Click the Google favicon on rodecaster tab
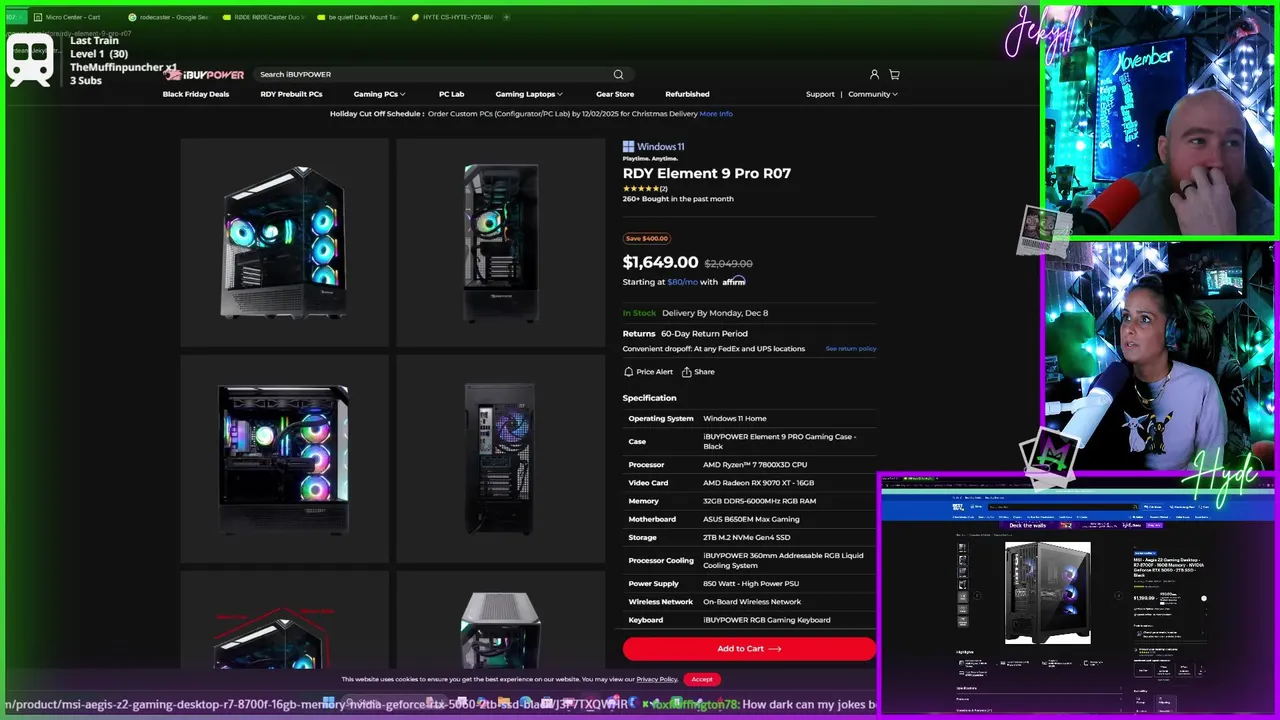 point(132,17)
